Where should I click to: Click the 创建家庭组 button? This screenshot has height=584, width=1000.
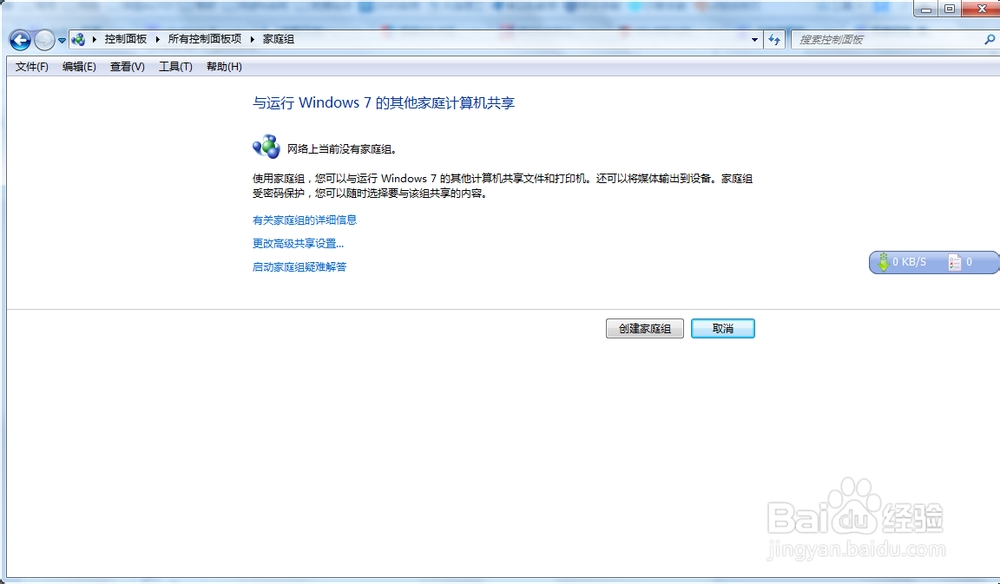tap(644, 328)
